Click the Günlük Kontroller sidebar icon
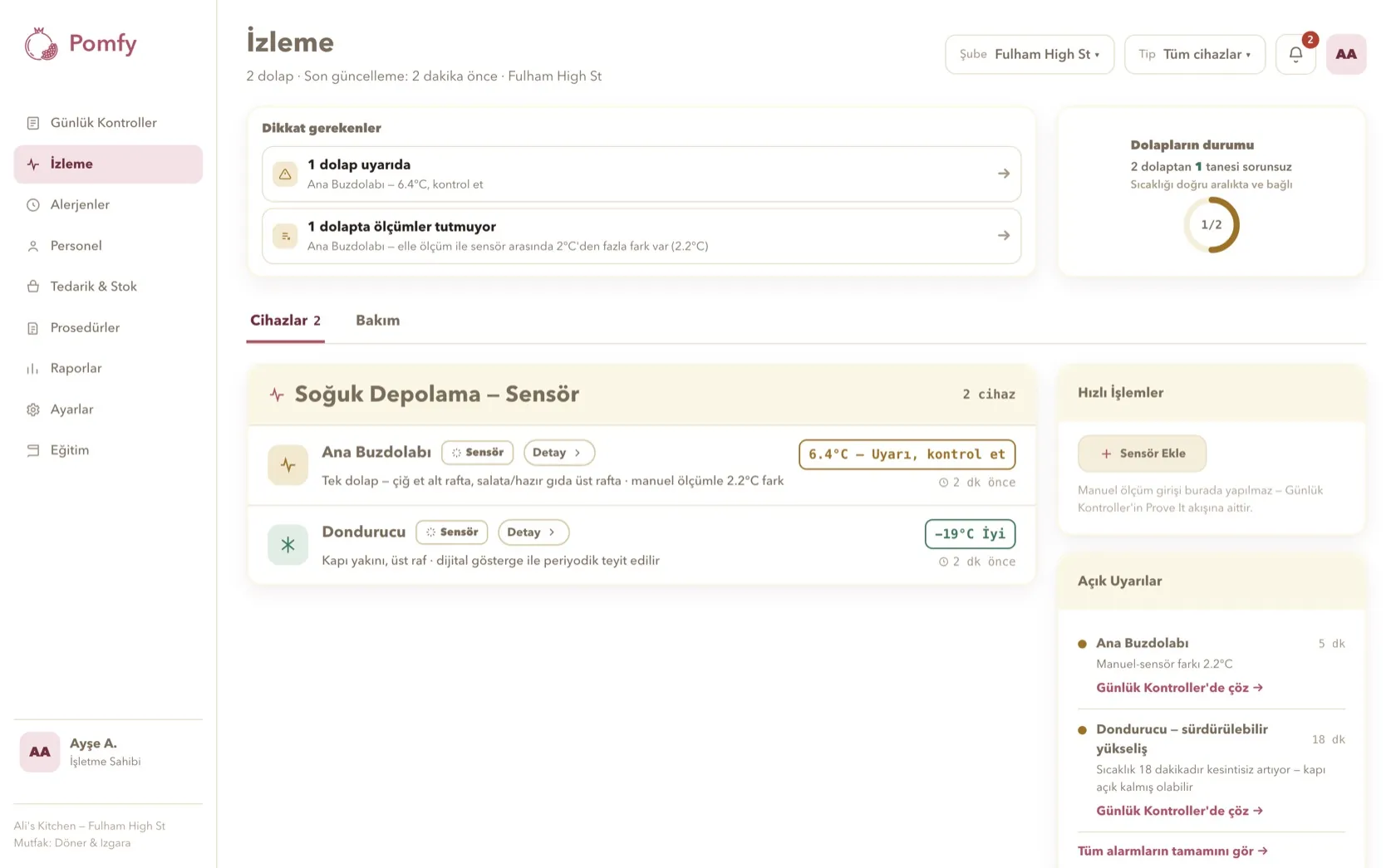The image size is (1396, 868). (x=33, y=123)
